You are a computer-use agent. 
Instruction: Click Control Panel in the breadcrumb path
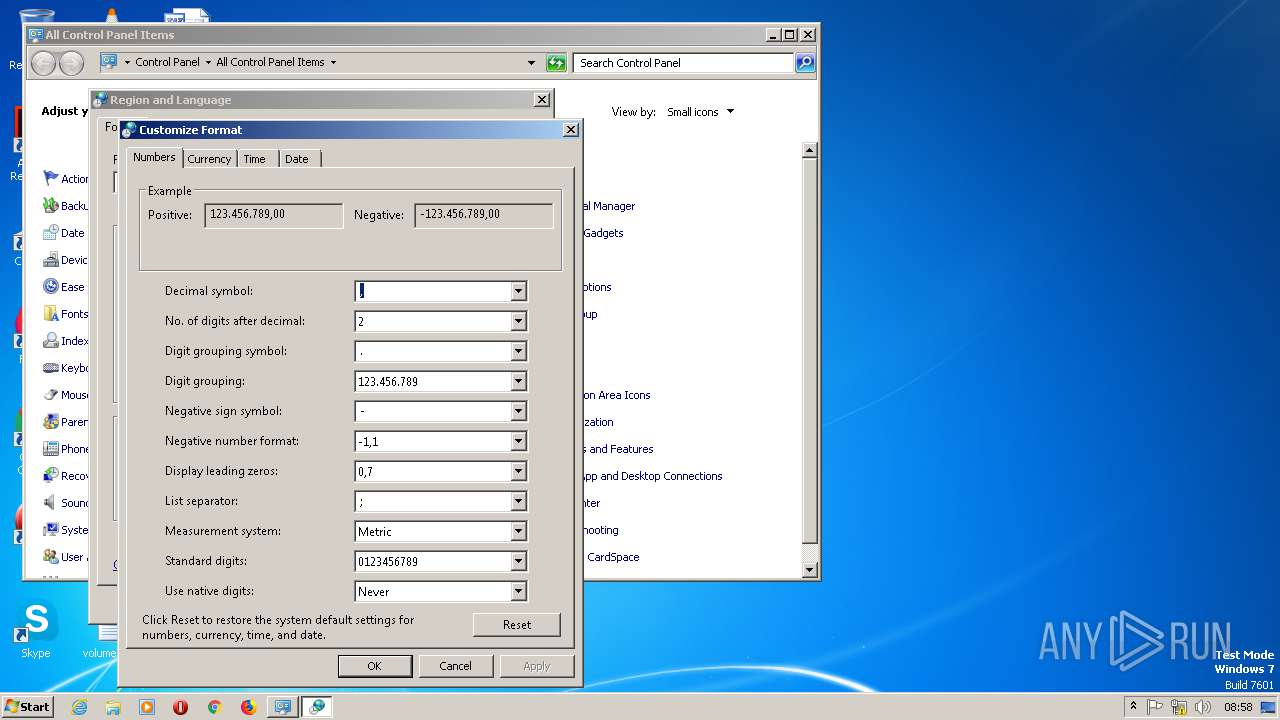(167, 62)
